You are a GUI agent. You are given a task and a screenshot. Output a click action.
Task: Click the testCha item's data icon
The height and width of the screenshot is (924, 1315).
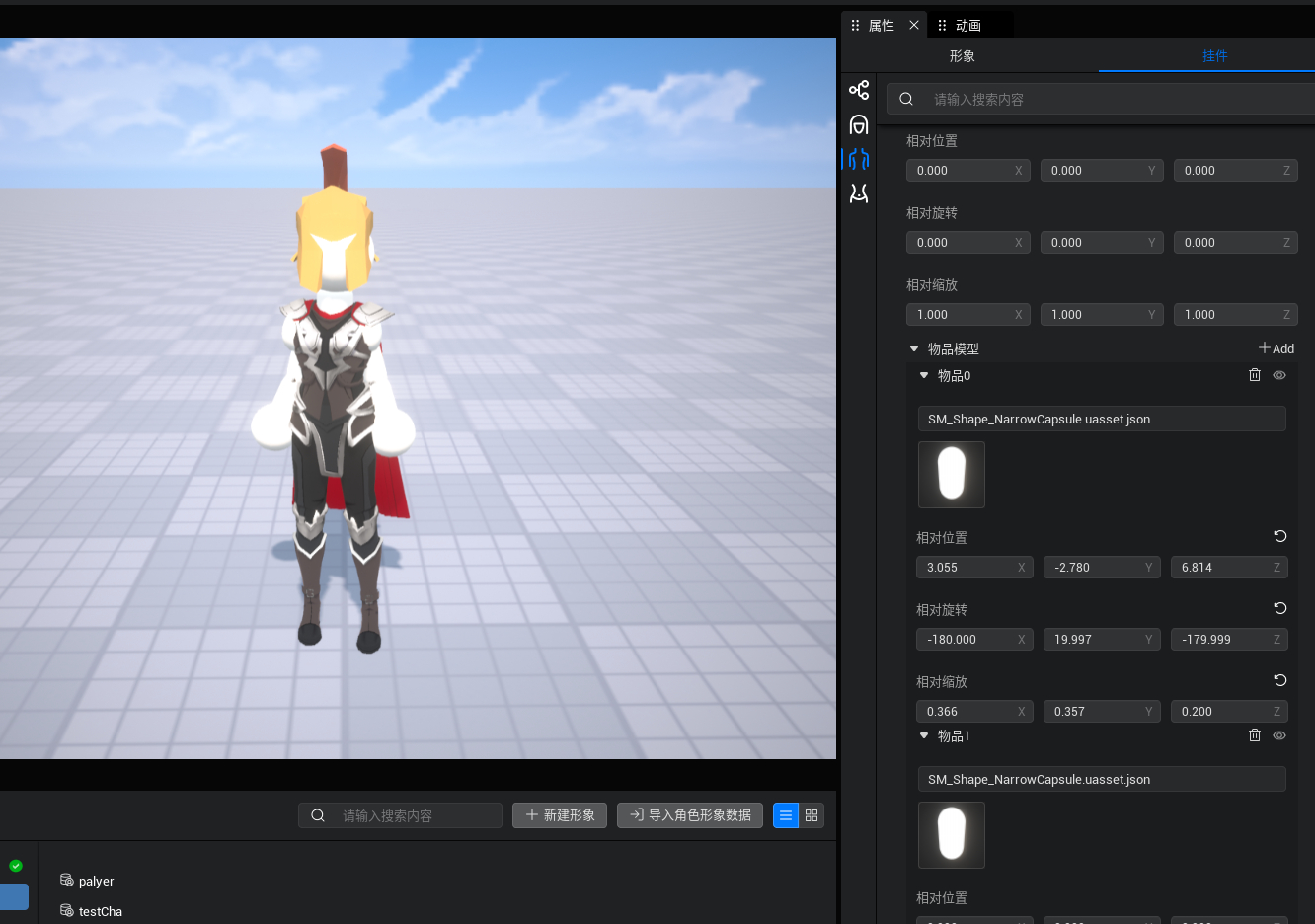point(67,910)
